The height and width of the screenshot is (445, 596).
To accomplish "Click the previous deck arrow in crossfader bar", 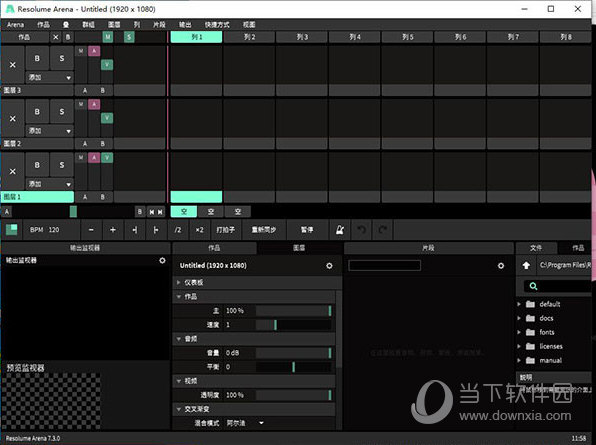I will (x=151, y=212).
